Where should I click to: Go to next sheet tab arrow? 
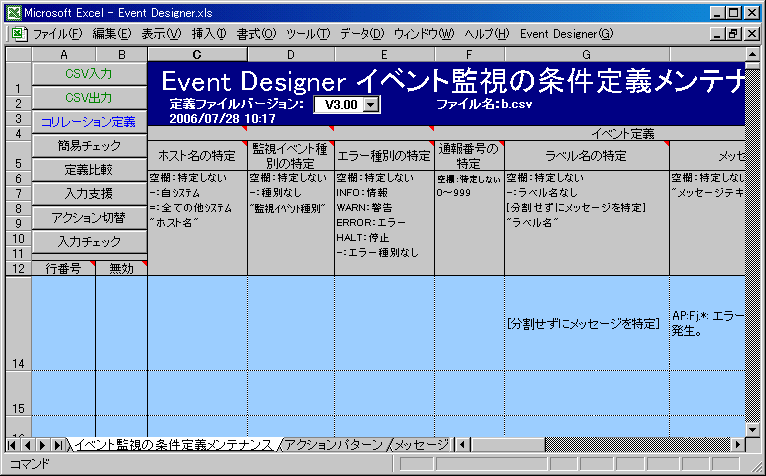click(43, 445)
